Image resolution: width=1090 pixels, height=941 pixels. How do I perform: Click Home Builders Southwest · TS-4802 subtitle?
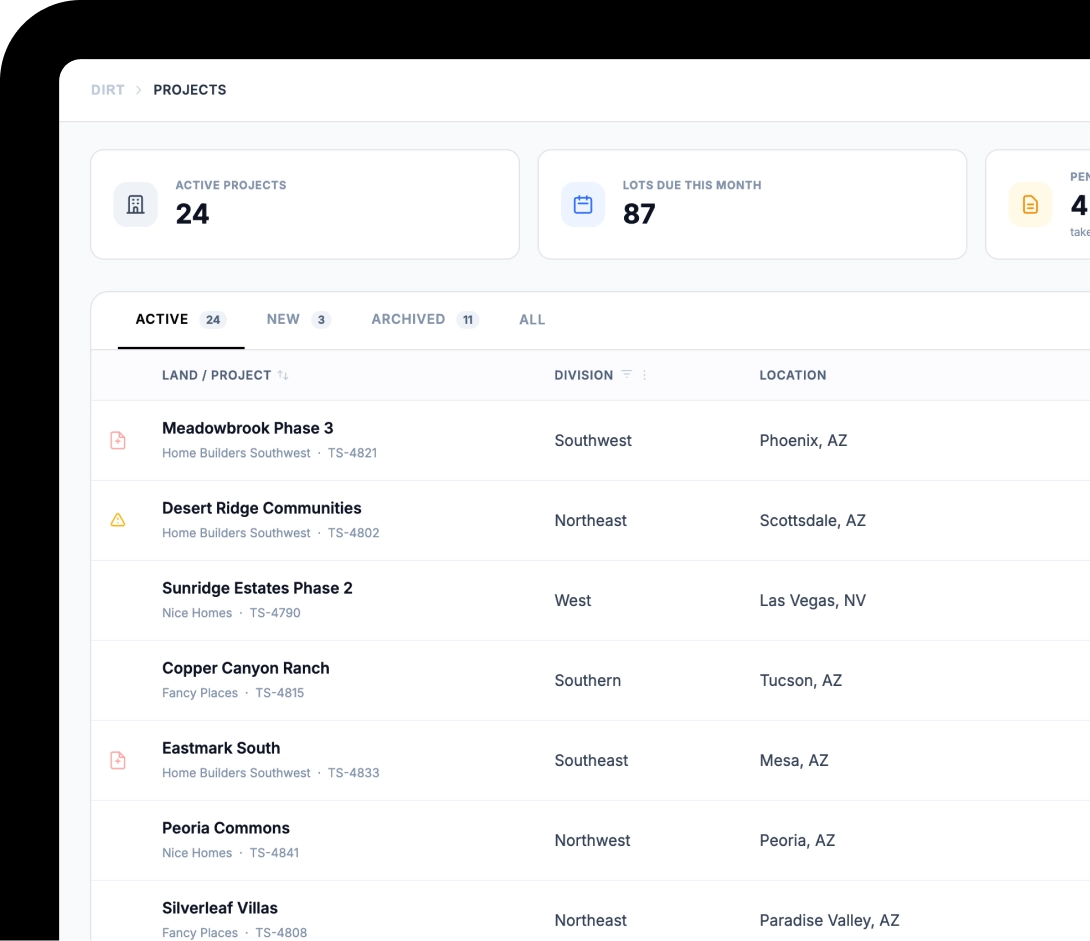click(x=270, y=533)
